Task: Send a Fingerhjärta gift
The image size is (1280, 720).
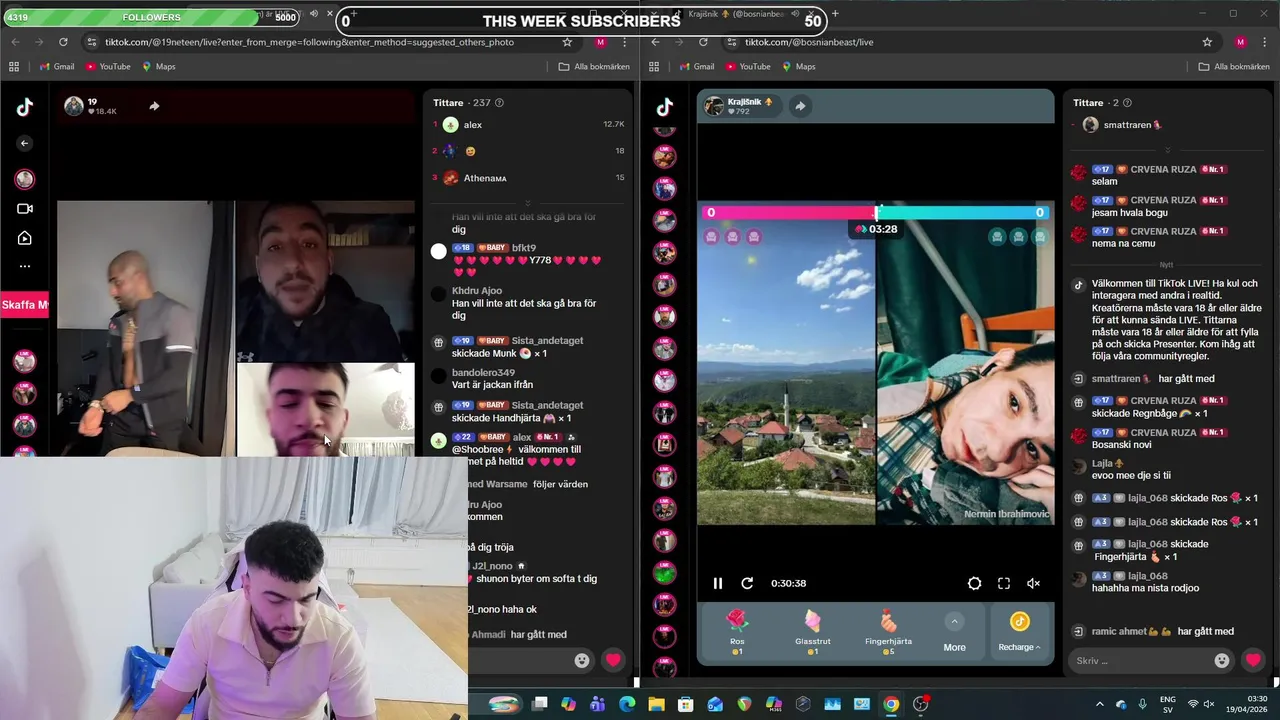Action: click(x=888, y=632)
